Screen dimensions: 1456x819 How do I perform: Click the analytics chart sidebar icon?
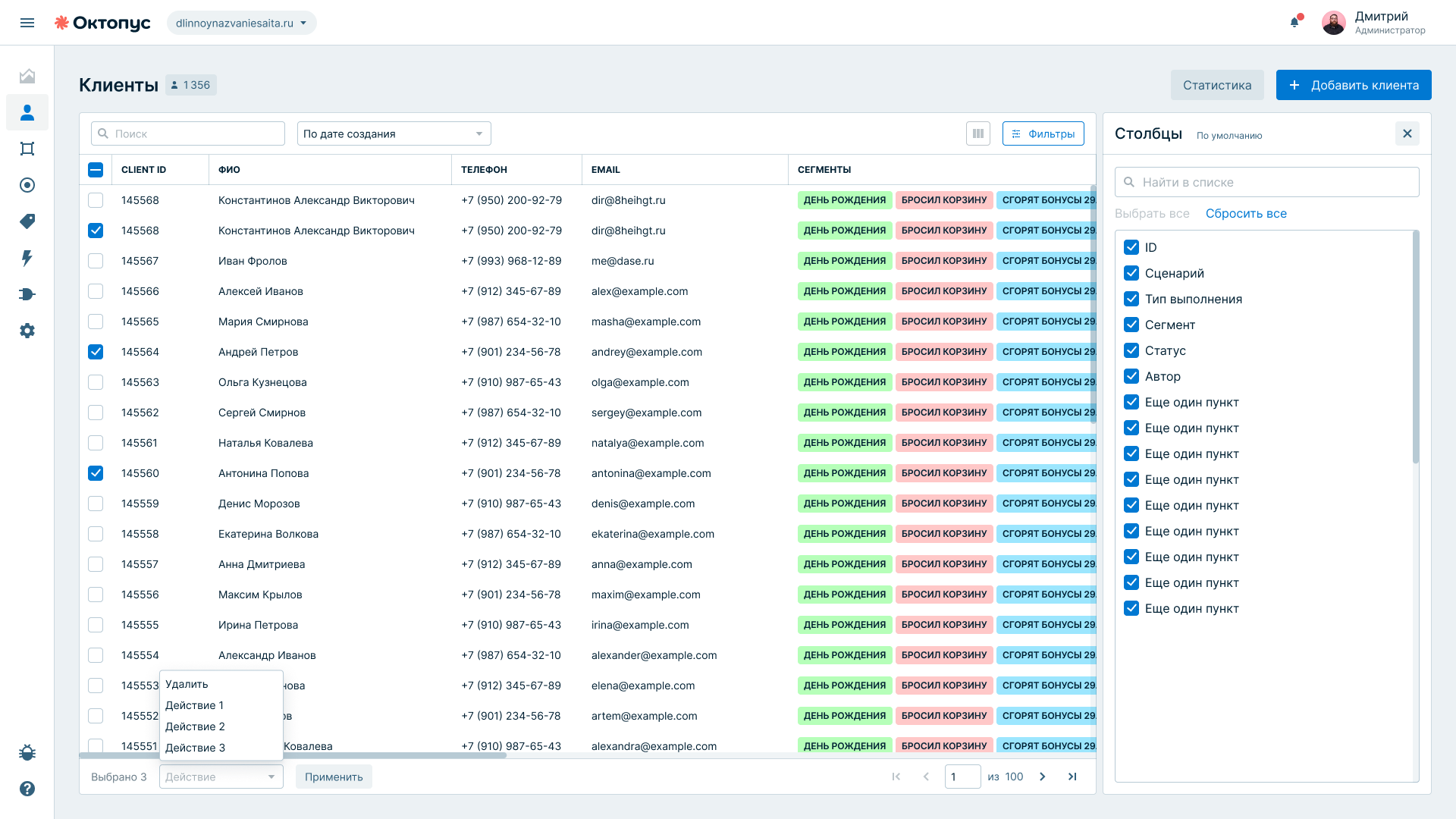27,76
